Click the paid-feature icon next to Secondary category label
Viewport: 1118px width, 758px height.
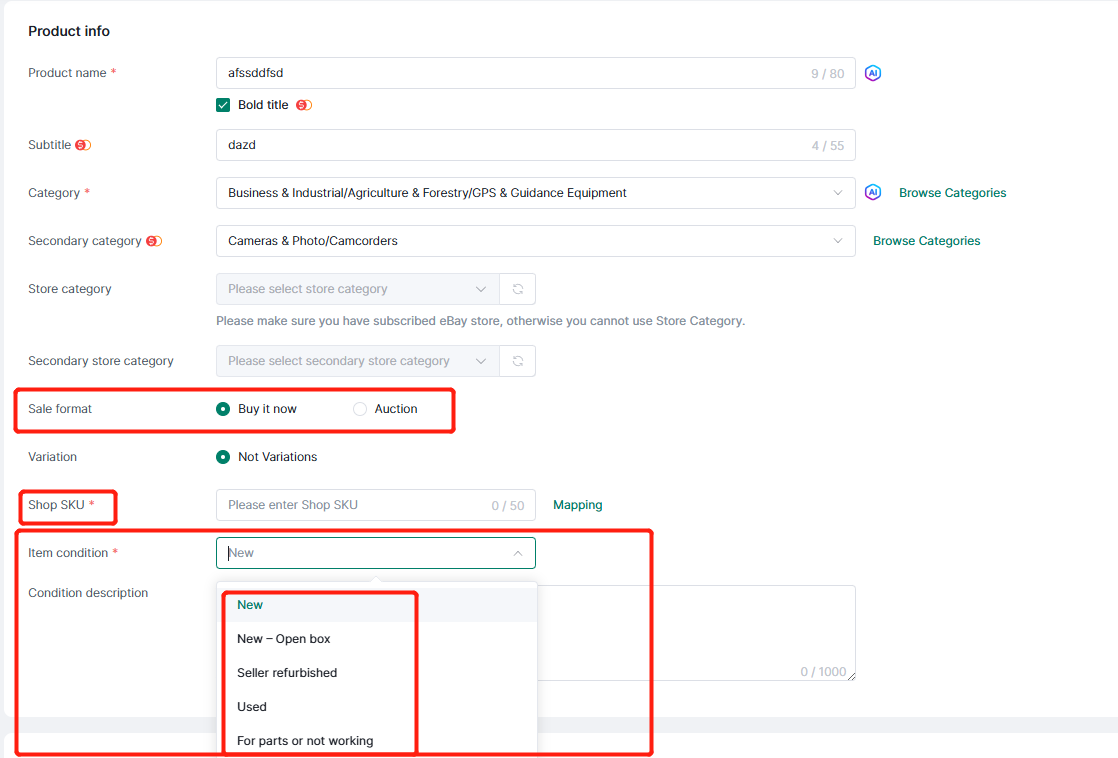click(154, 241)
